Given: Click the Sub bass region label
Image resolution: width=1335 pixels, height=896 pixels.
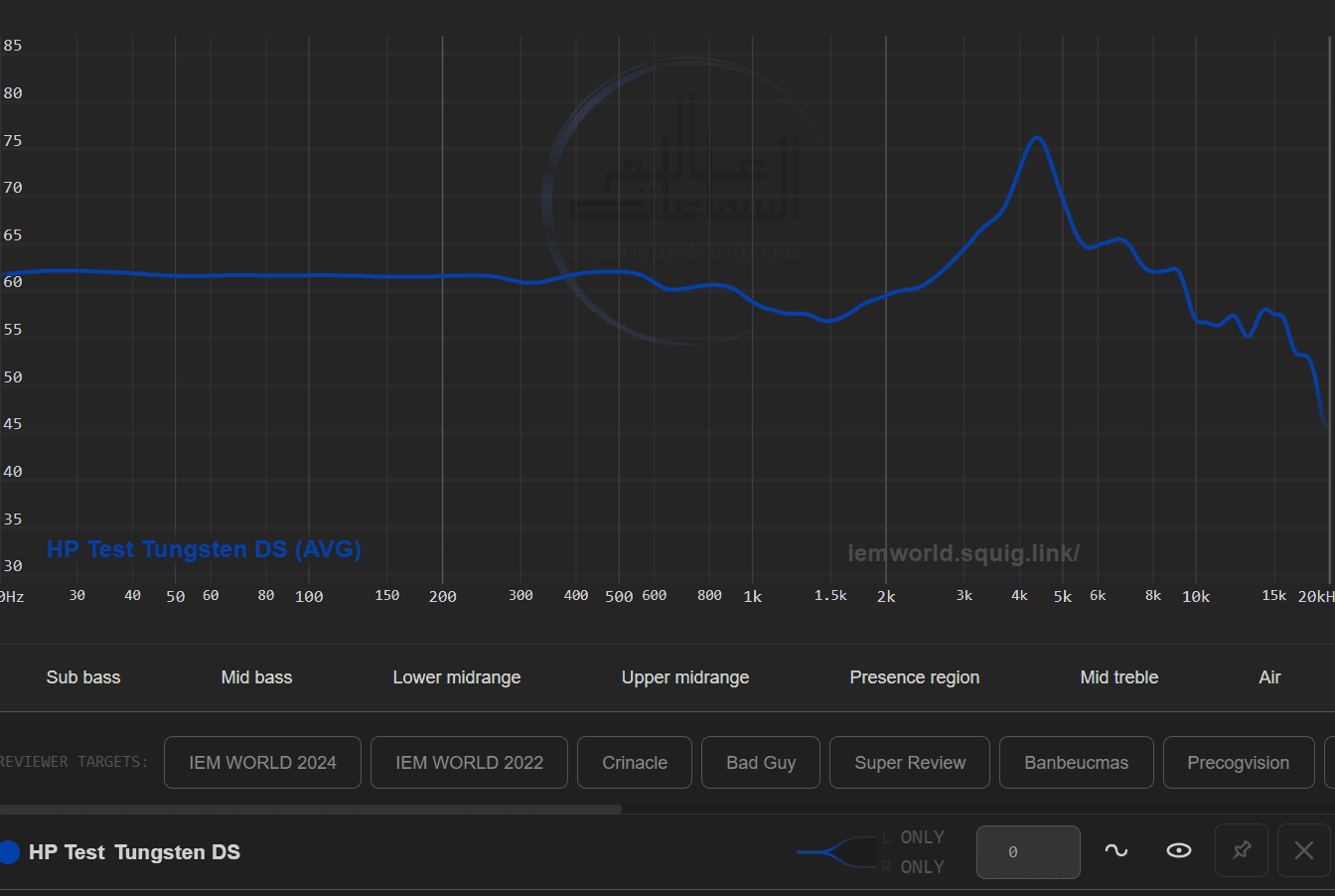Looking at the screenshot, I should 83,677.
